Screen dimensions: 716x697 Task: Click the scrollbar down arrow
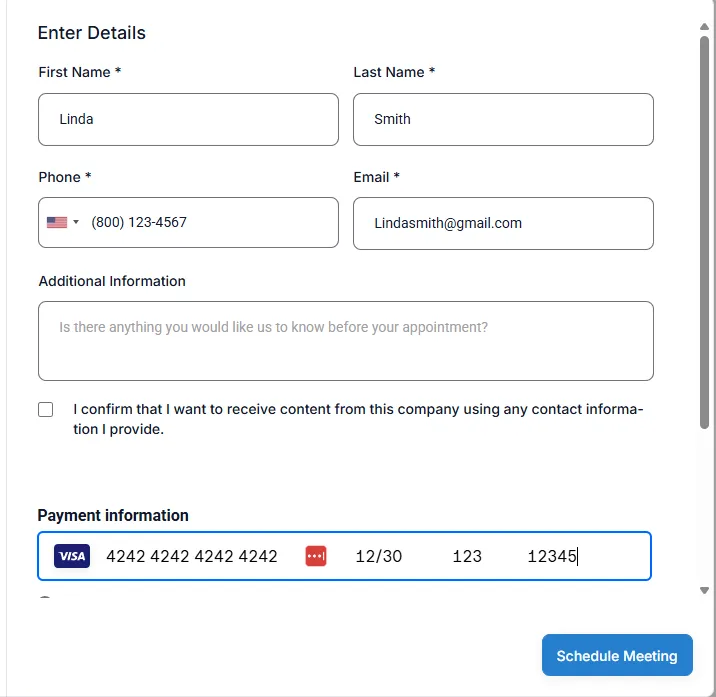705,591
